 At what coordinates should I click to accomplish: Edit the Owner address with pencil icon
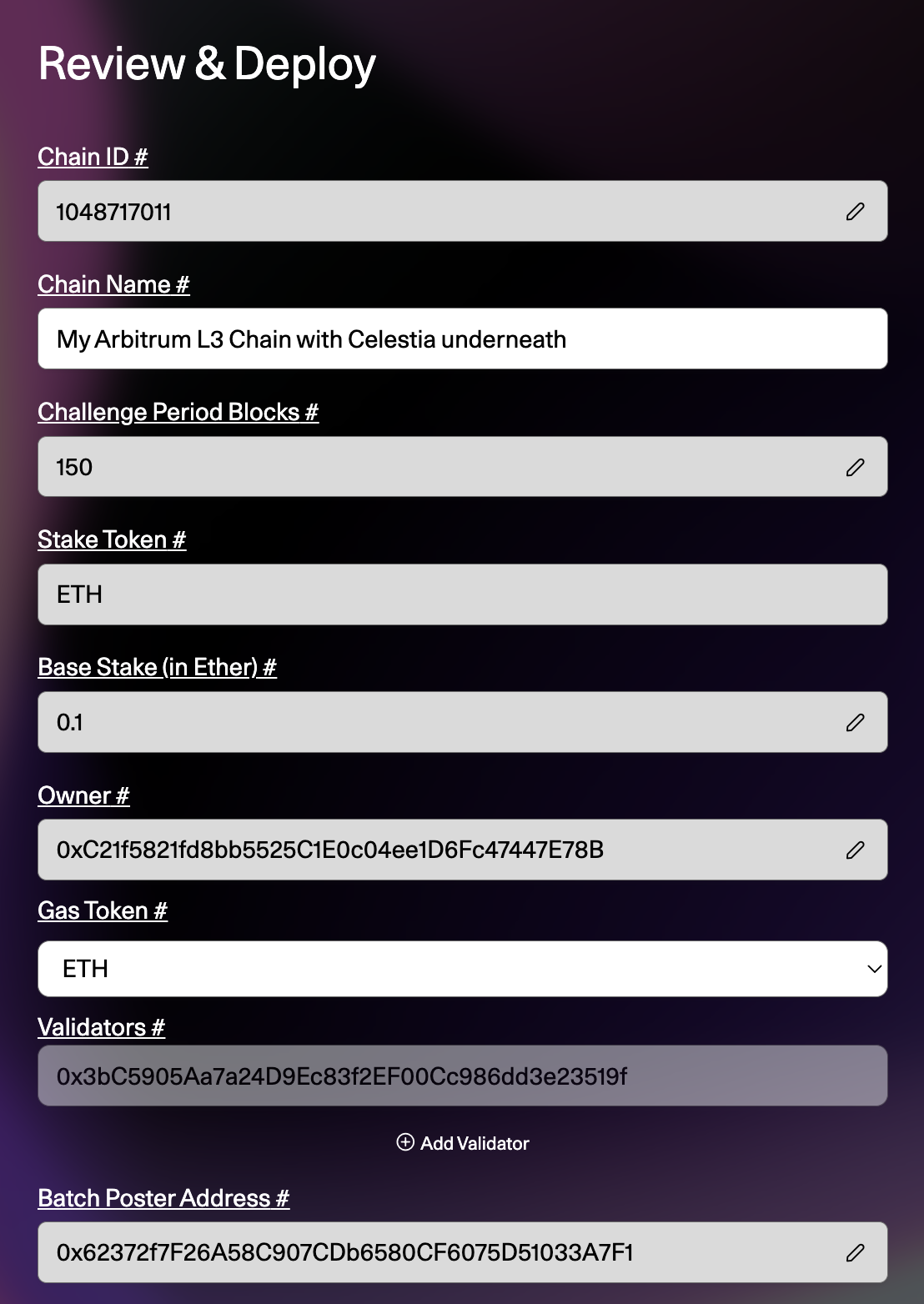tap(855, 850)
